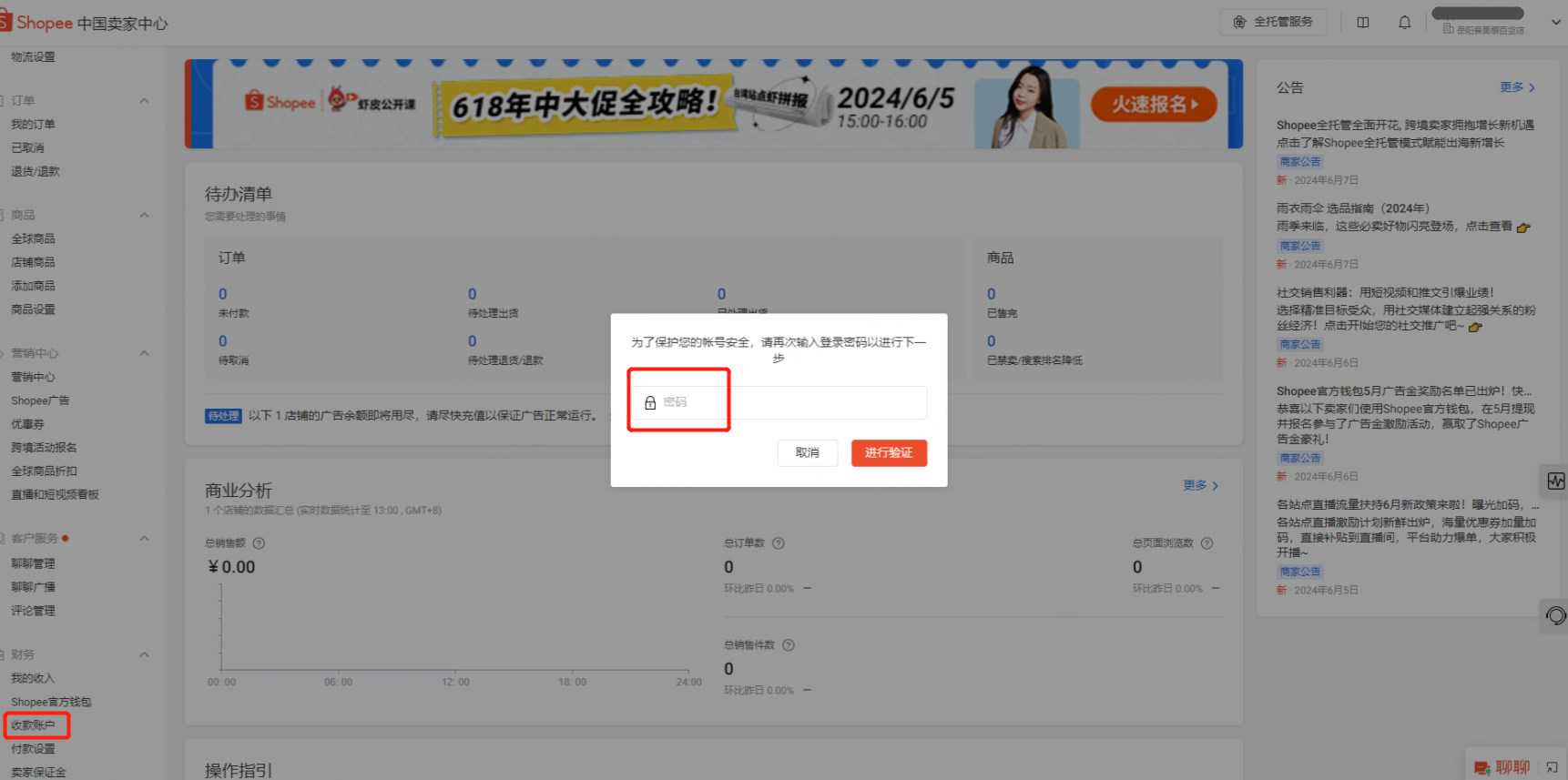Screen dimensions: 1568x780
Task: Open the notification bell icon
Action: [x=1405, y=23]
